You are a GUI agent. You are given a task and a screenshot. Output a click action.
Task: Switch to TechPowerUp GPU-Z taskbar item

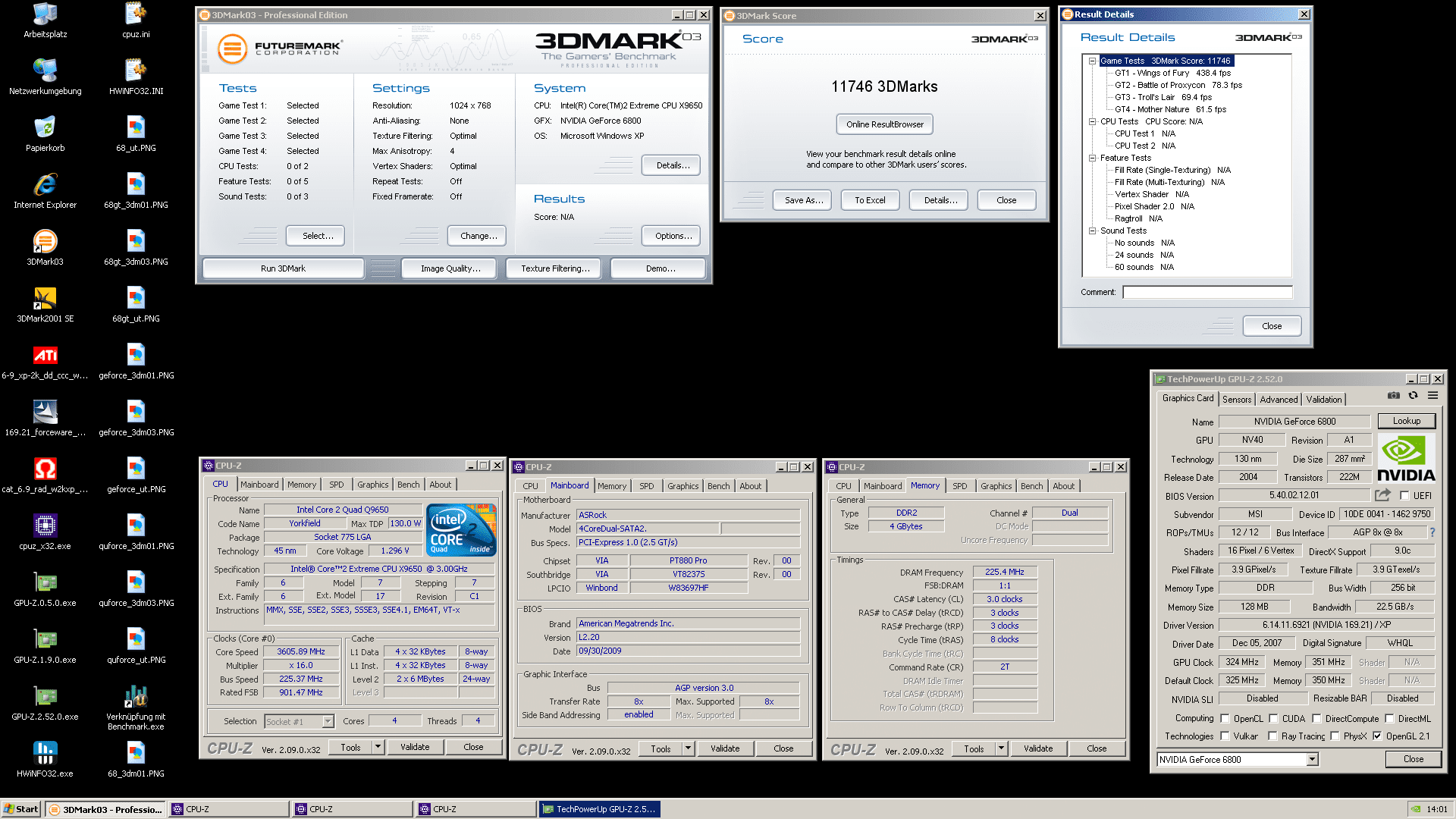[x=599, y=809]
